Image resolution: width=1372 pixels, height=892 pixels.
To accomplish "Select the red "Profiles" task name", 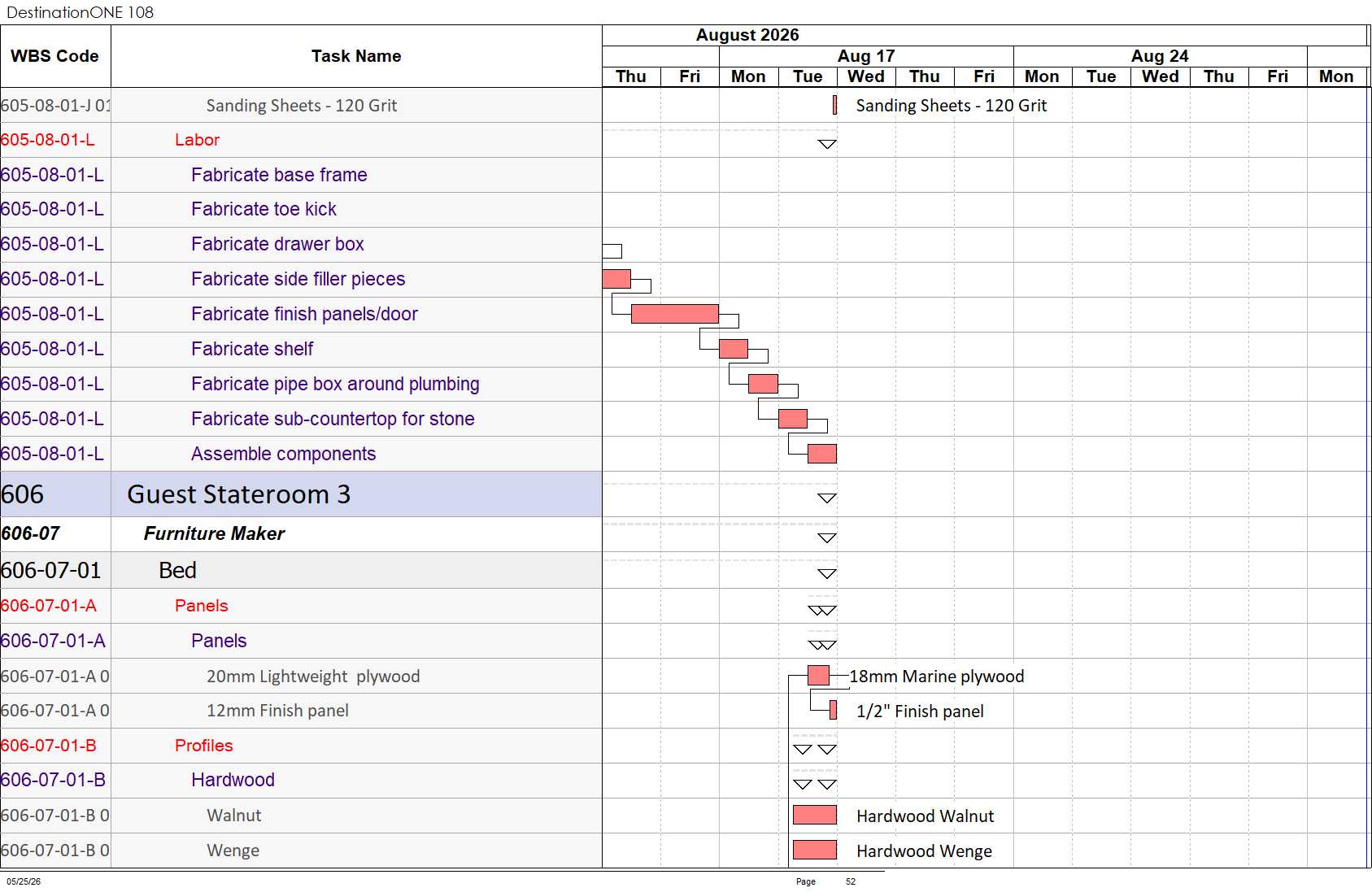I will point(203,746).
